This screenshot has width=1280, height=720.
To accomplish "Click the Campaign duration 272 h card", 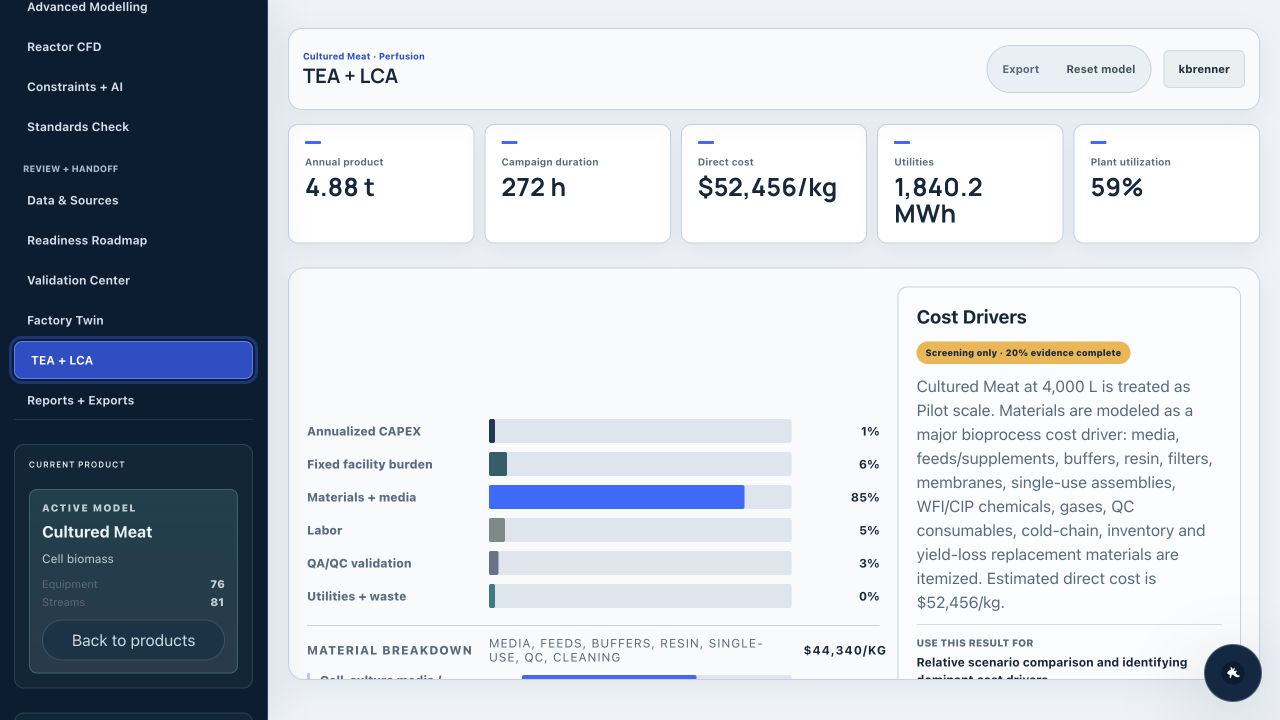I will point(577,183).
